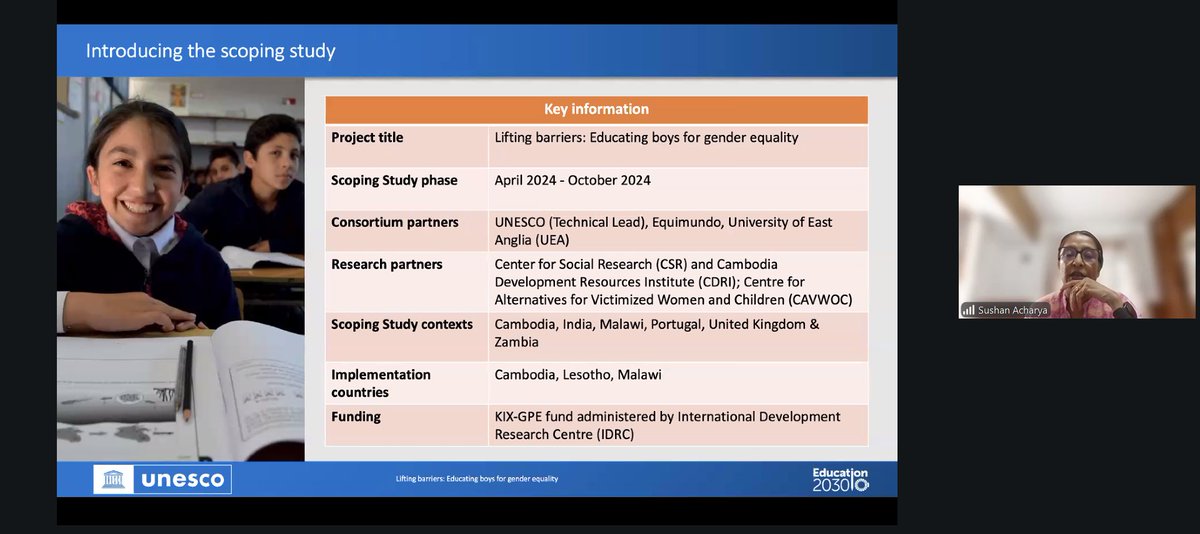Image resolution: width=1200 pixels, height=534 pixels.
Task: Click the 'Research partners' label
Action: point(386,264)
